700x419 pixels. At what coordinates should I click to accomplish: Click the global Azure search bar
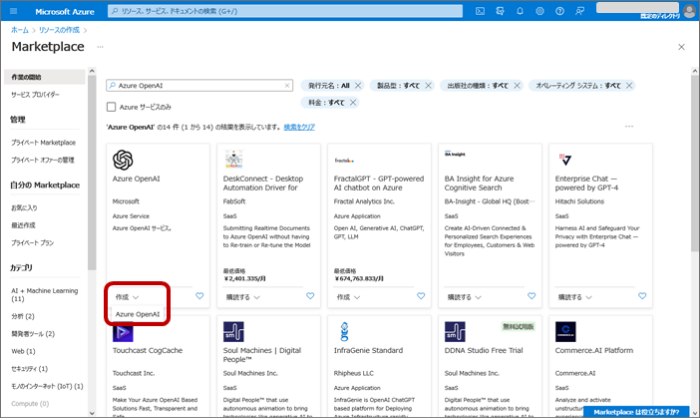(x=285, y=11)
